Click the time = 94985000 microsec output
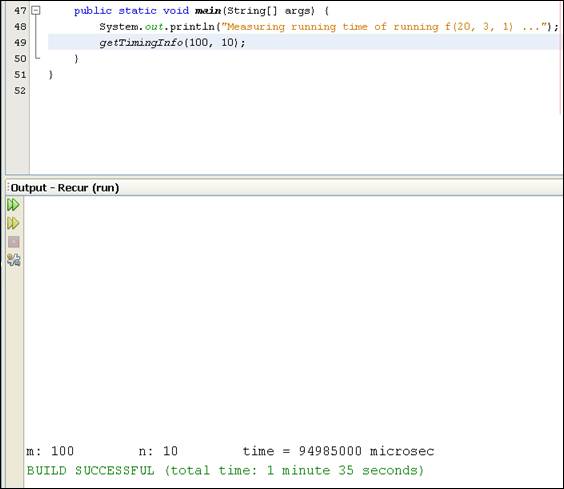 click(x=338, y=451)
